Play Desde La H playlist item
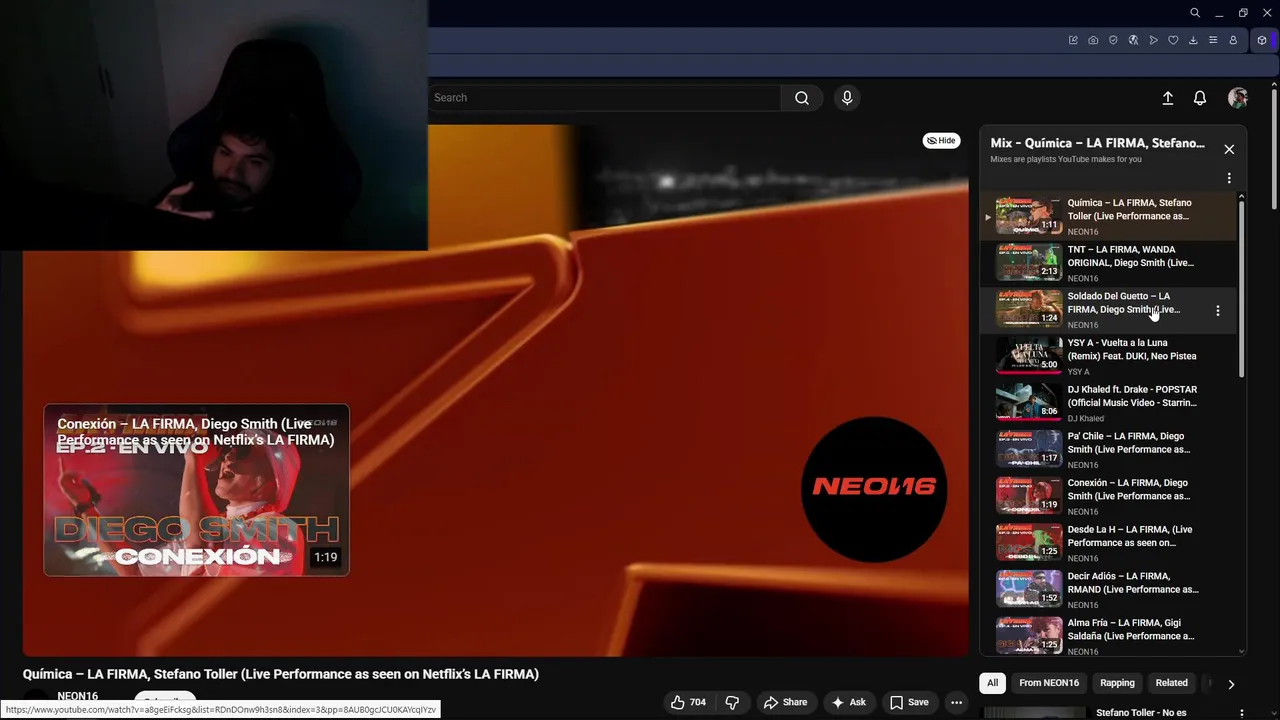 pos(1108,544)
